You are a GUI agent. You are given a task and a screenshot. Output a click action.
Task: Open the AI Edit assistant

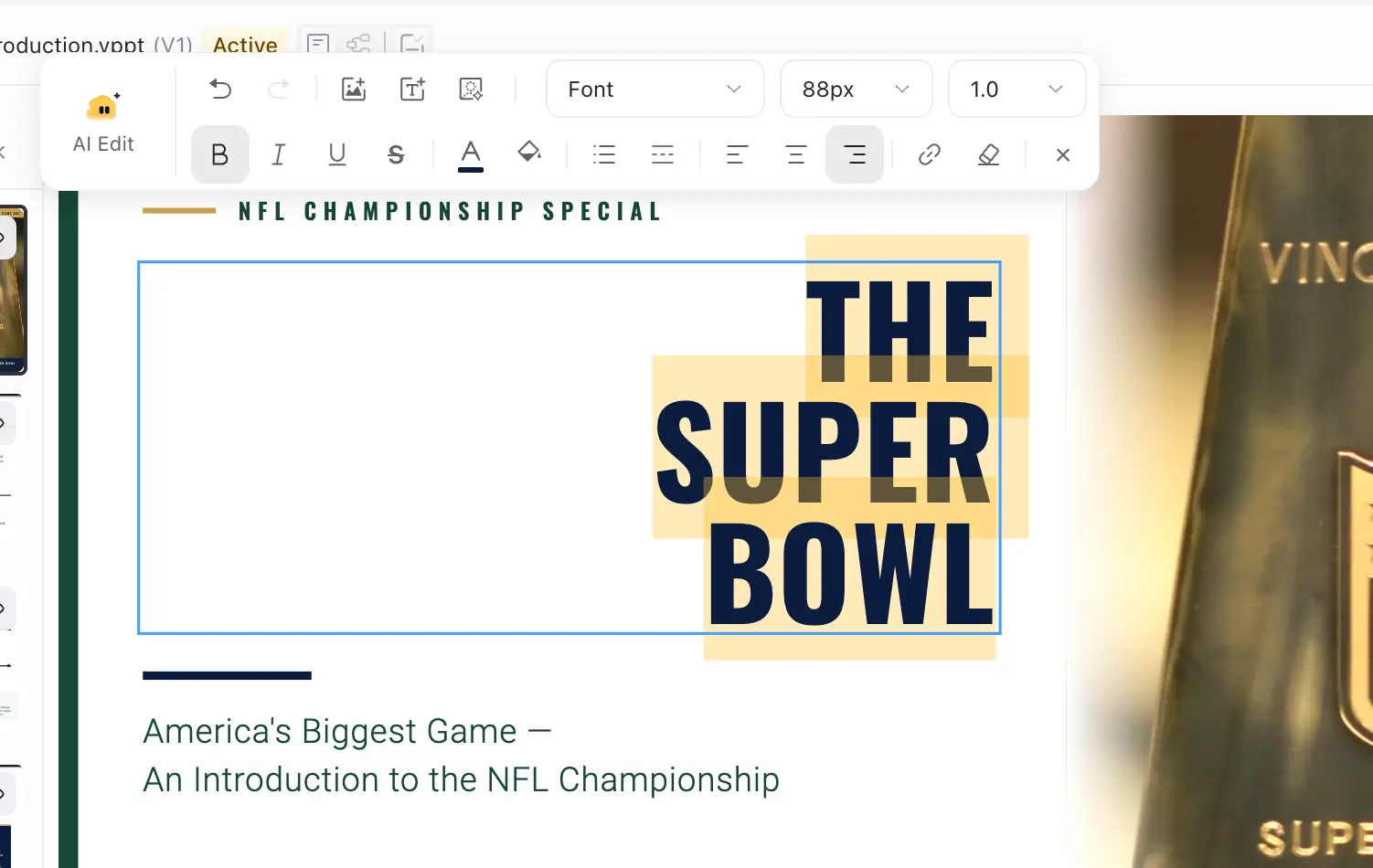click(103, 123)
